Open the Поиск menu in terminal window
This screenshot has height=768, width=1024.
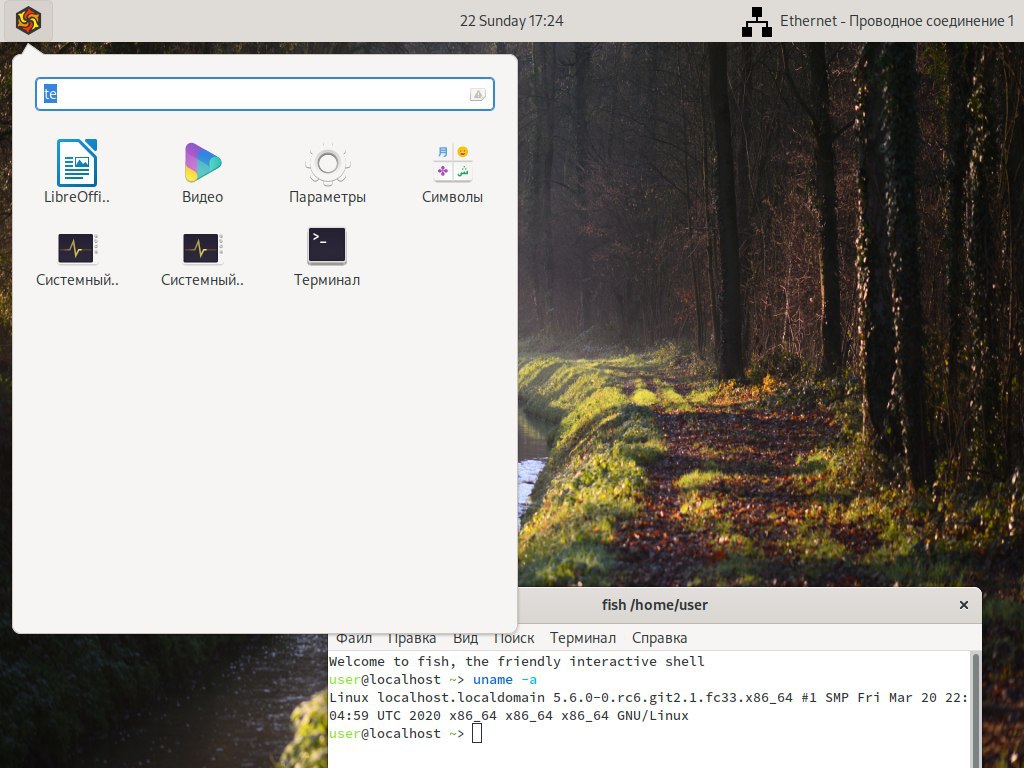pyautogui.click(x=514, y=638)
